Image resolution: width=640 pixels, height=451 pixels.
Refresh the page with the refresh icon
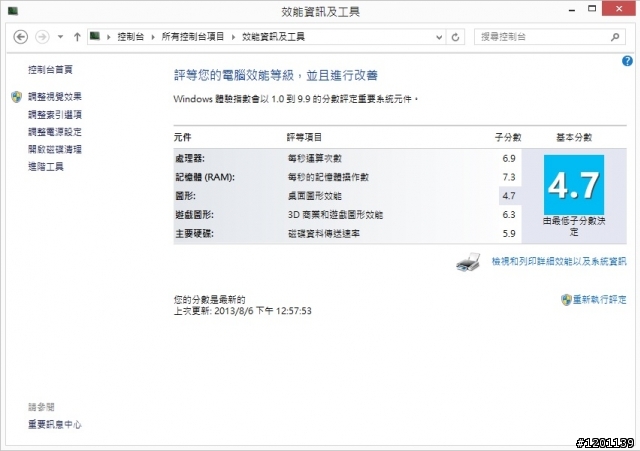456,37
